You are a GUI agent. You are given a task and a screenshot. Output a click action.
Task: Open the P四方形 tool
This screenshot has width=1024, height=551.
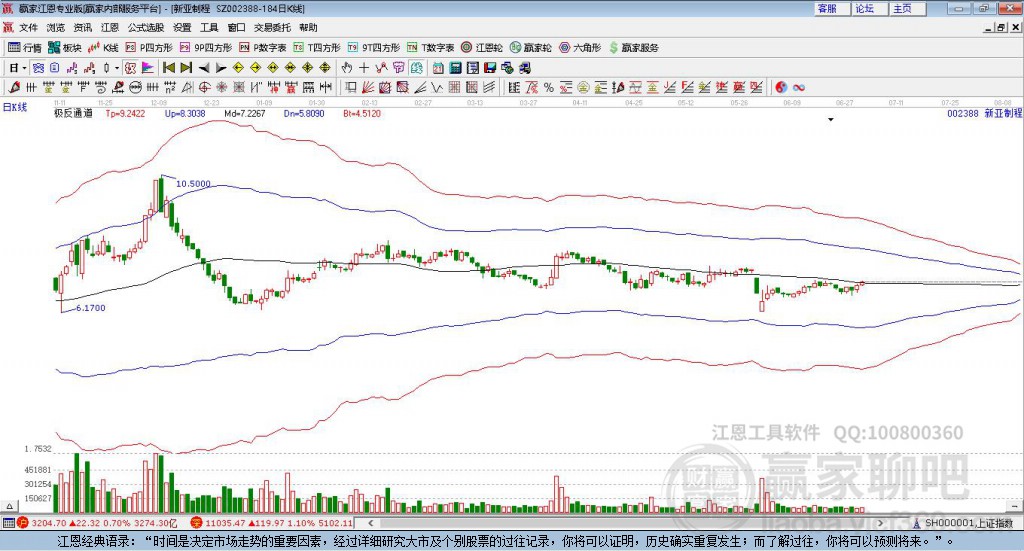tap(149, 48)
